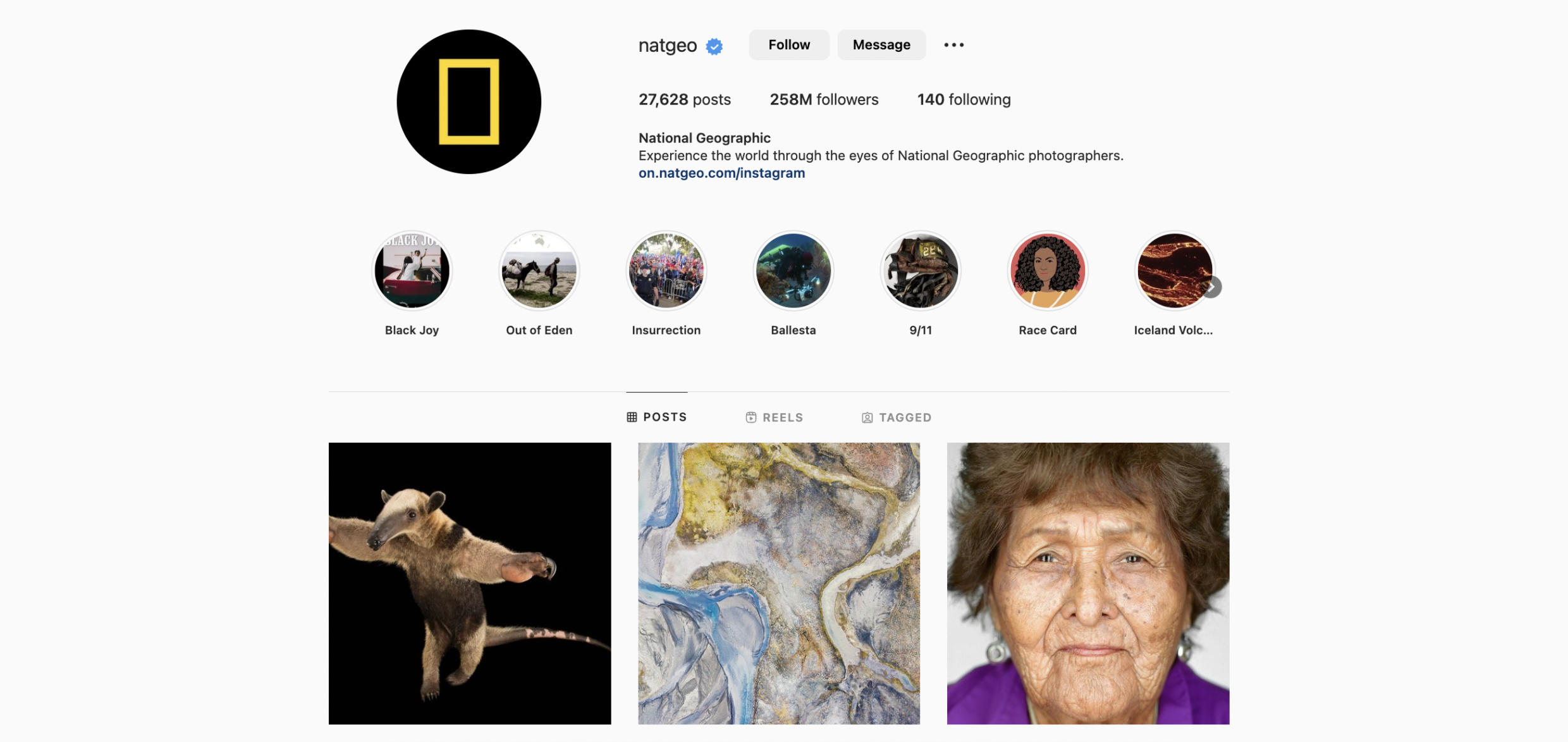
Task: Open the three-dot options menu
Action: (x=953, y=45)
